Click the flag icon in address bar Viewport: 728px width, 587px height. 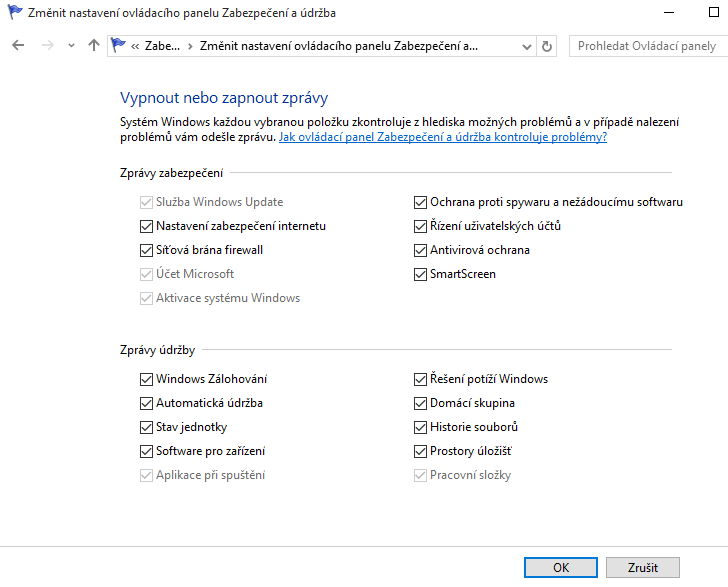click(x=118, y=45)
